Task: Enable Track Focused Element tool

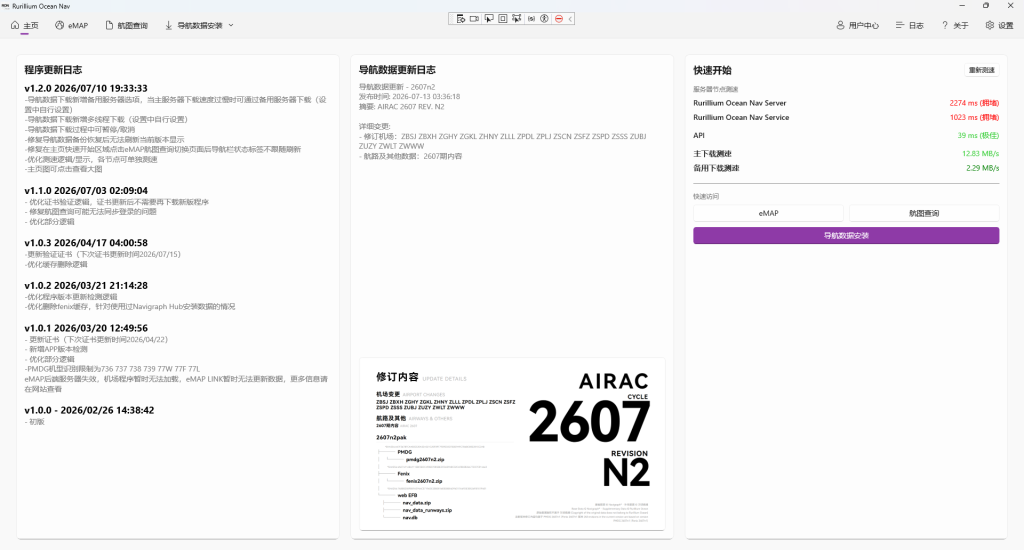Action: click(x=517, y=19)
